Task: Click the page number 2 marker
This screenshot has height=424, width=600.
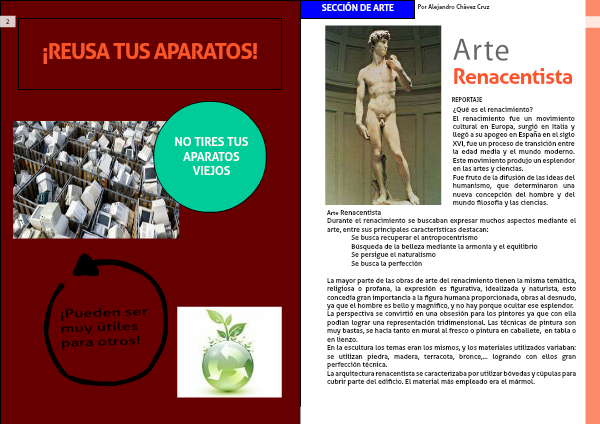Action: [8, 21]
